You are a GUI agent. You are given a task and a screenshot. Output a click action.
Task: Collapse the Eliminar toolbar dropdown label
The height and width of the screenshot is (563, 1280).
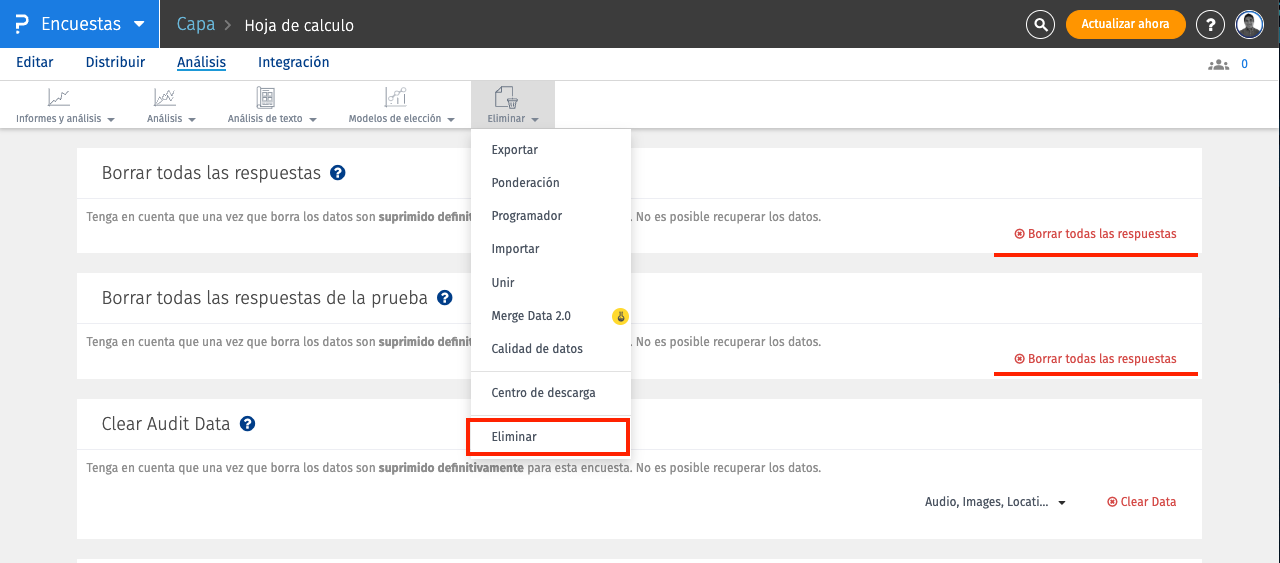click(x=513, y=119)
